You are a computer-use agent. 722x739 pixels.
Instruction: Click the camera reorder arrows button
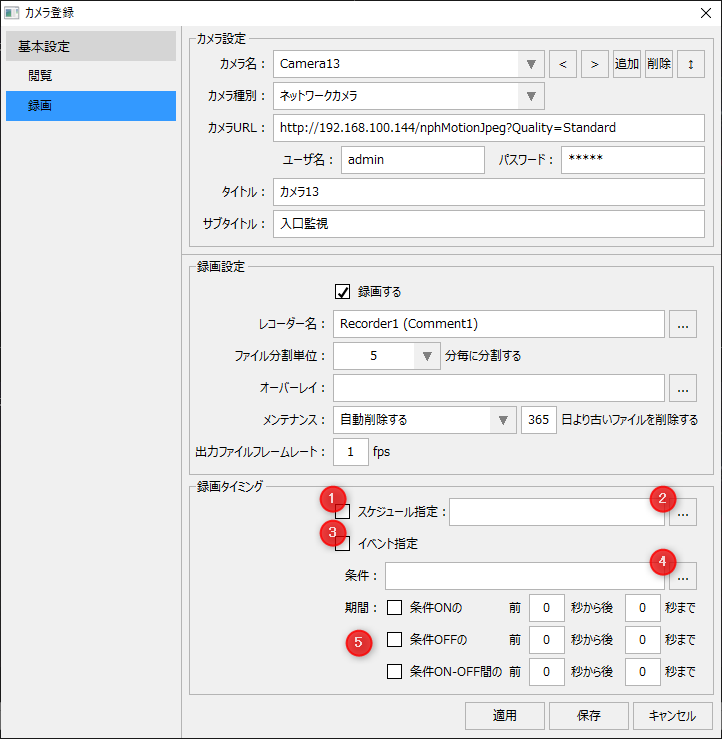[690, 64]
